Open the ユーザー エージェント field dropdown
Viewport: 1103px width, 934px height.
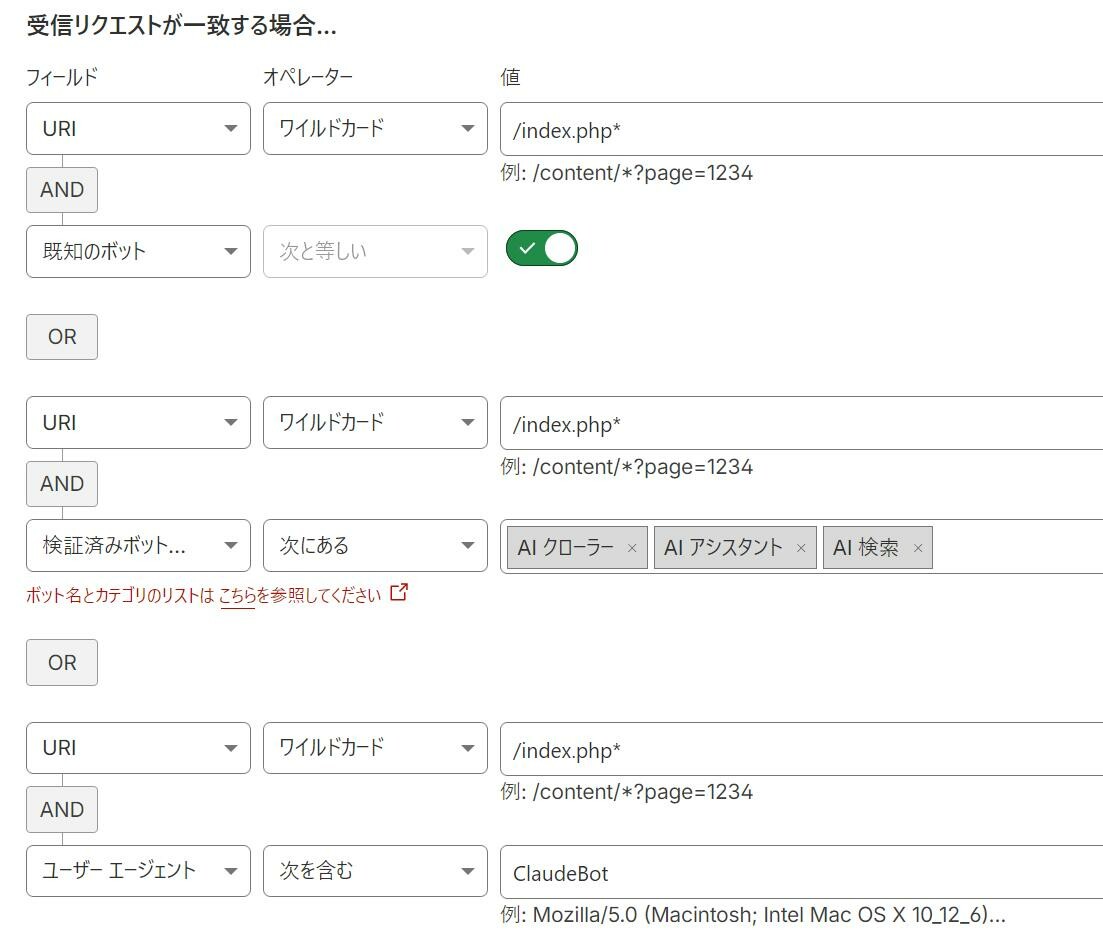(x=138, y=871)
